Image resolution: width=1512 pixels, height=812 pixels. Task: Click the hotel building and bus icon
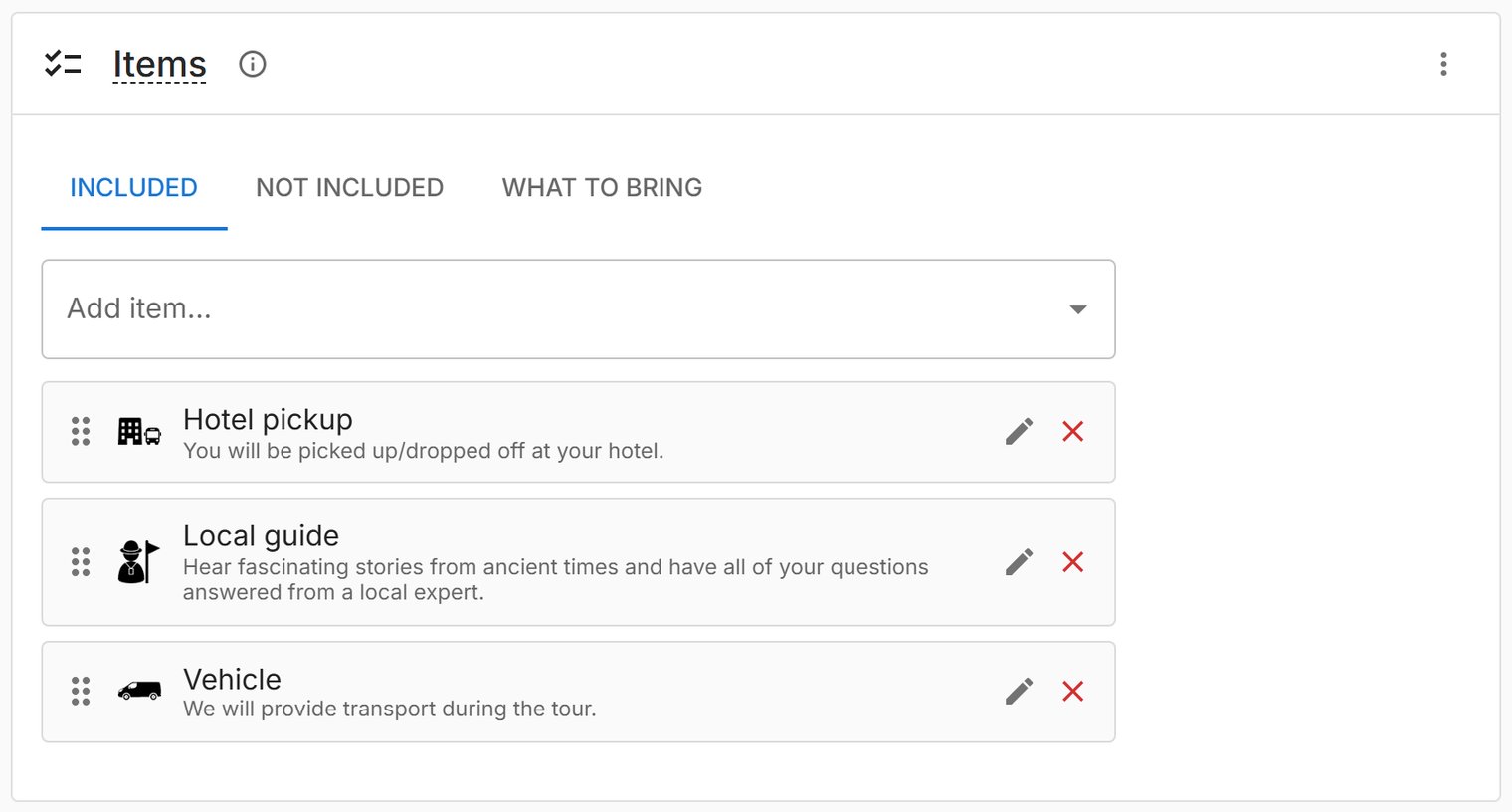tap(139, 431)
